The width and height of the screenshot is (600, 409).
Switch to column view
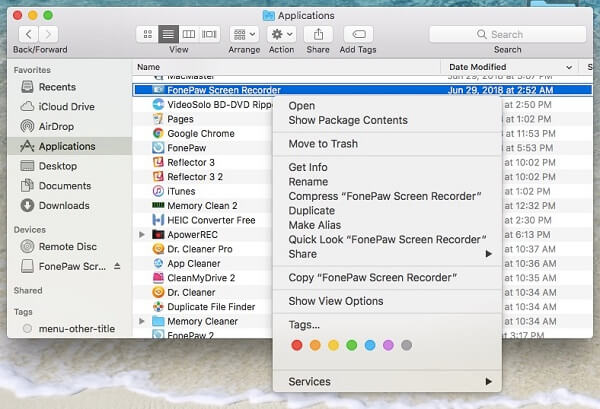click(189, 34)
